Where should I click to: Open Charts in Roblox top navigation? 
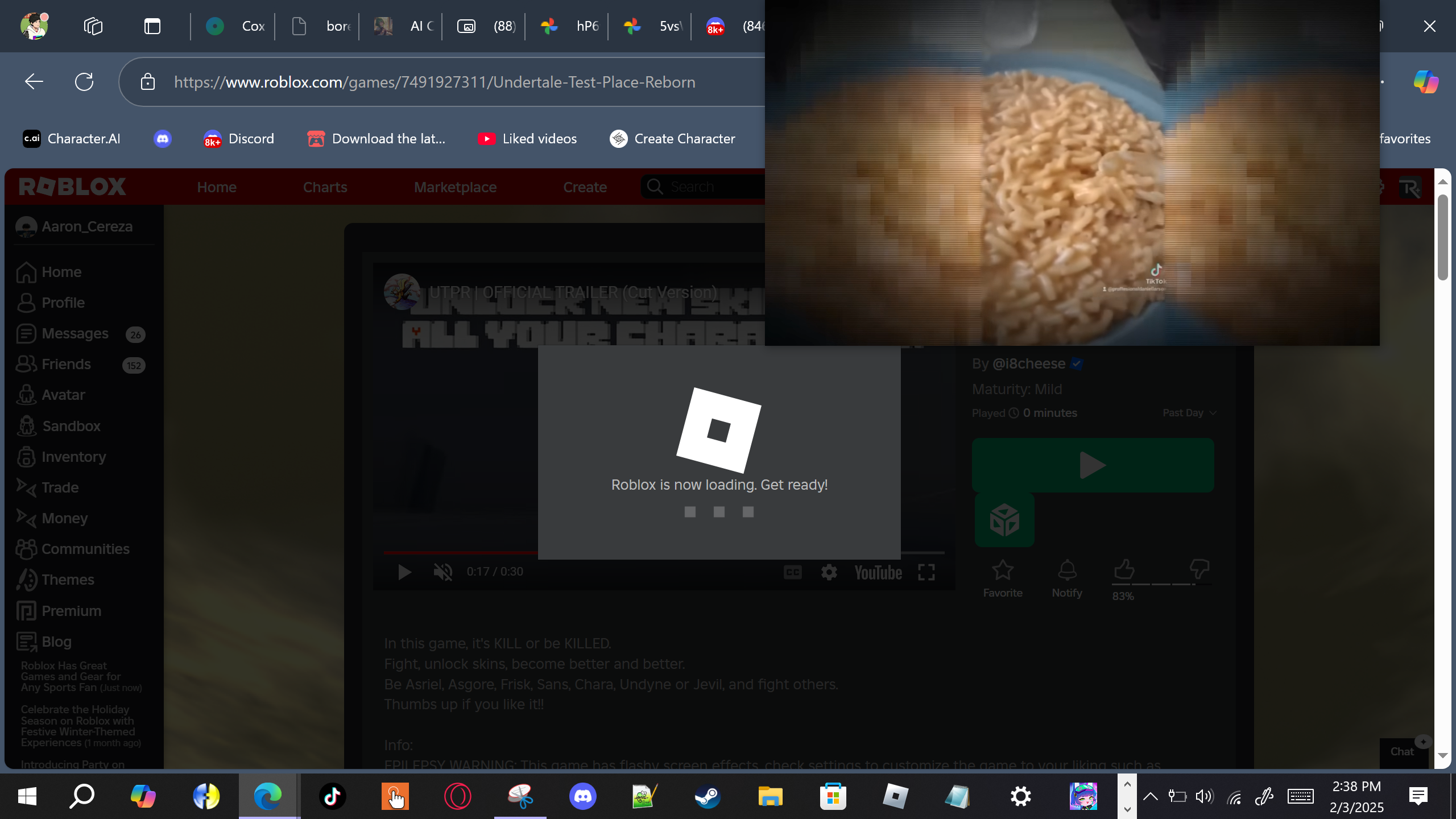click(x=325, y=187)
